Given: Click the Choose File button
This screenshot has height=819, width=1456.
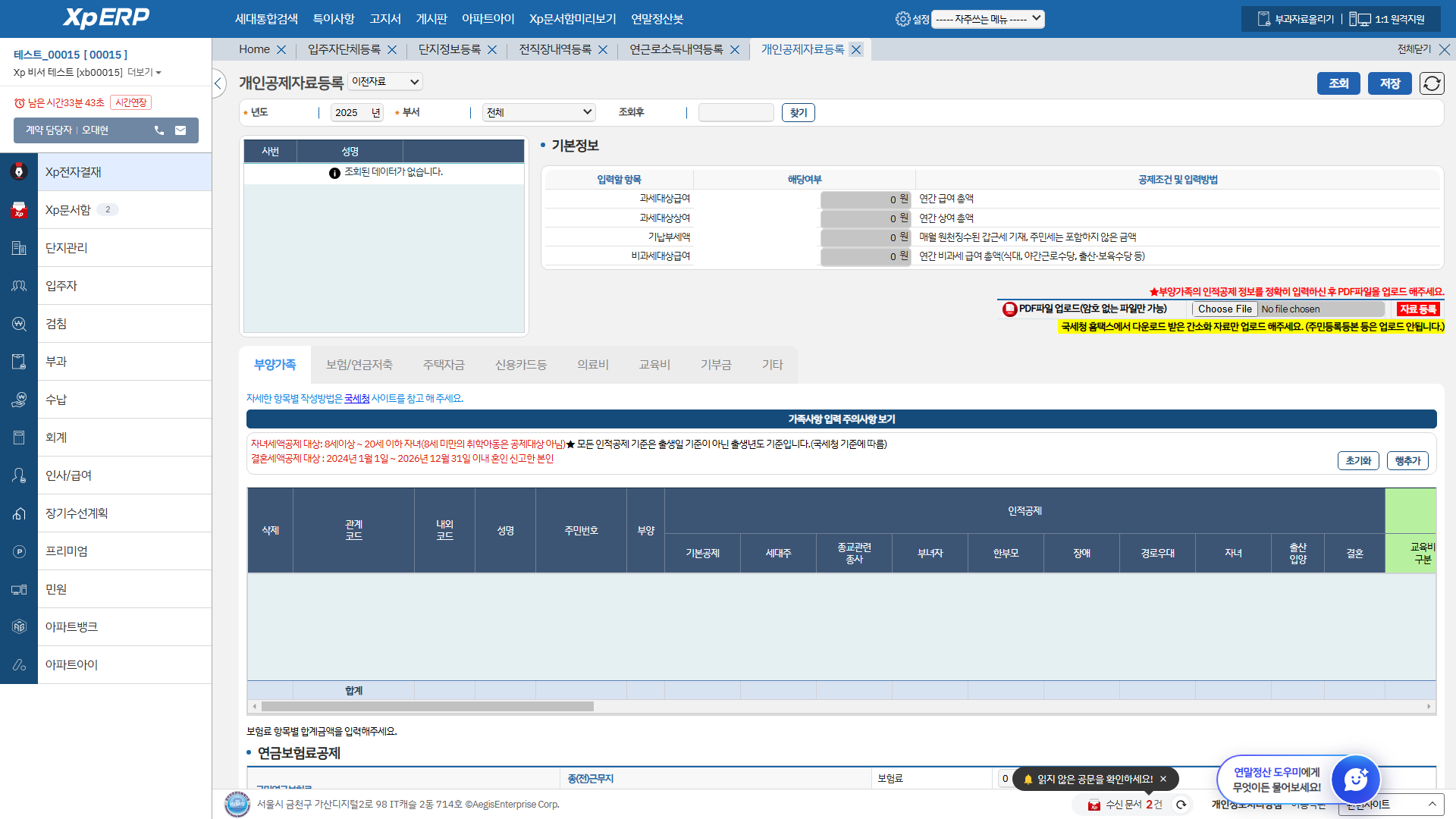Looking at the screenshot, I should point(1225,309).
